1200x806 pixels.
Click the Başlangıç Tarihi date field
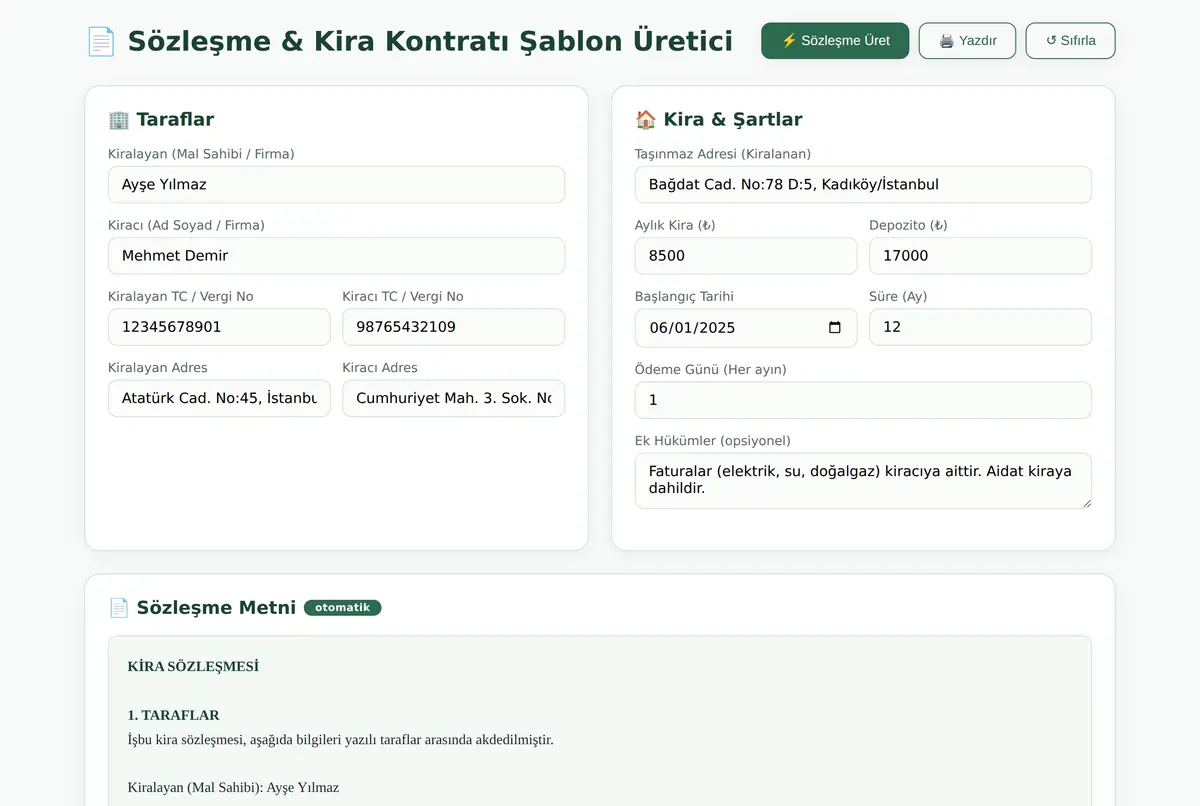746,328
